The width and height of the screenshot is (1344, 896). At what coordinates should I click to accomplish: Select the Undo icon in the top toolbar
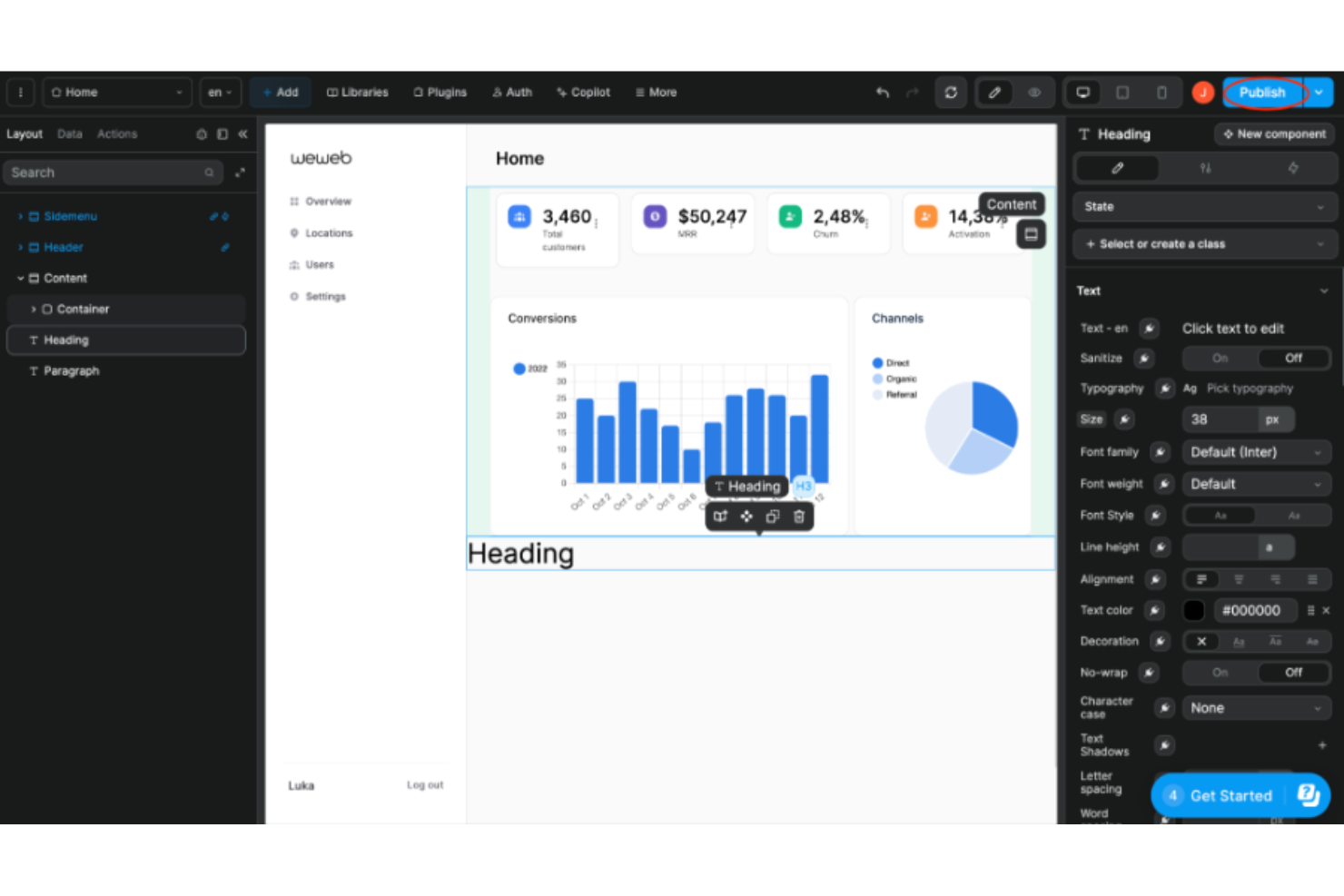tap(880, 92)
